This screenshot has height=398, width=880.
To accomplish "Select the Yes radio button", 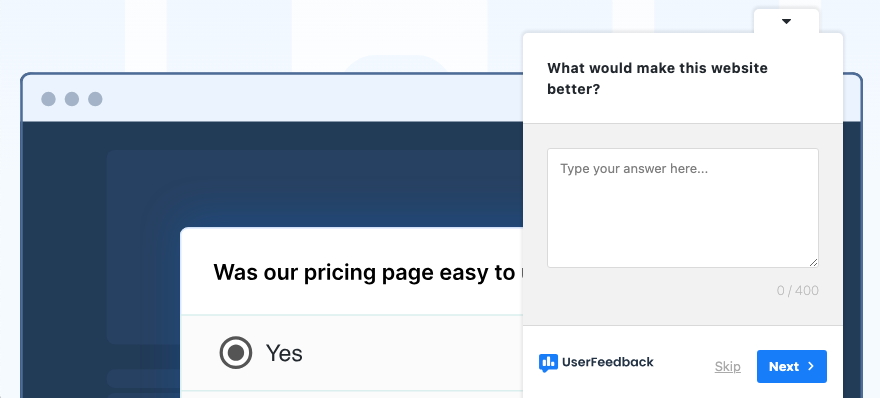I will tap(236, 353).
